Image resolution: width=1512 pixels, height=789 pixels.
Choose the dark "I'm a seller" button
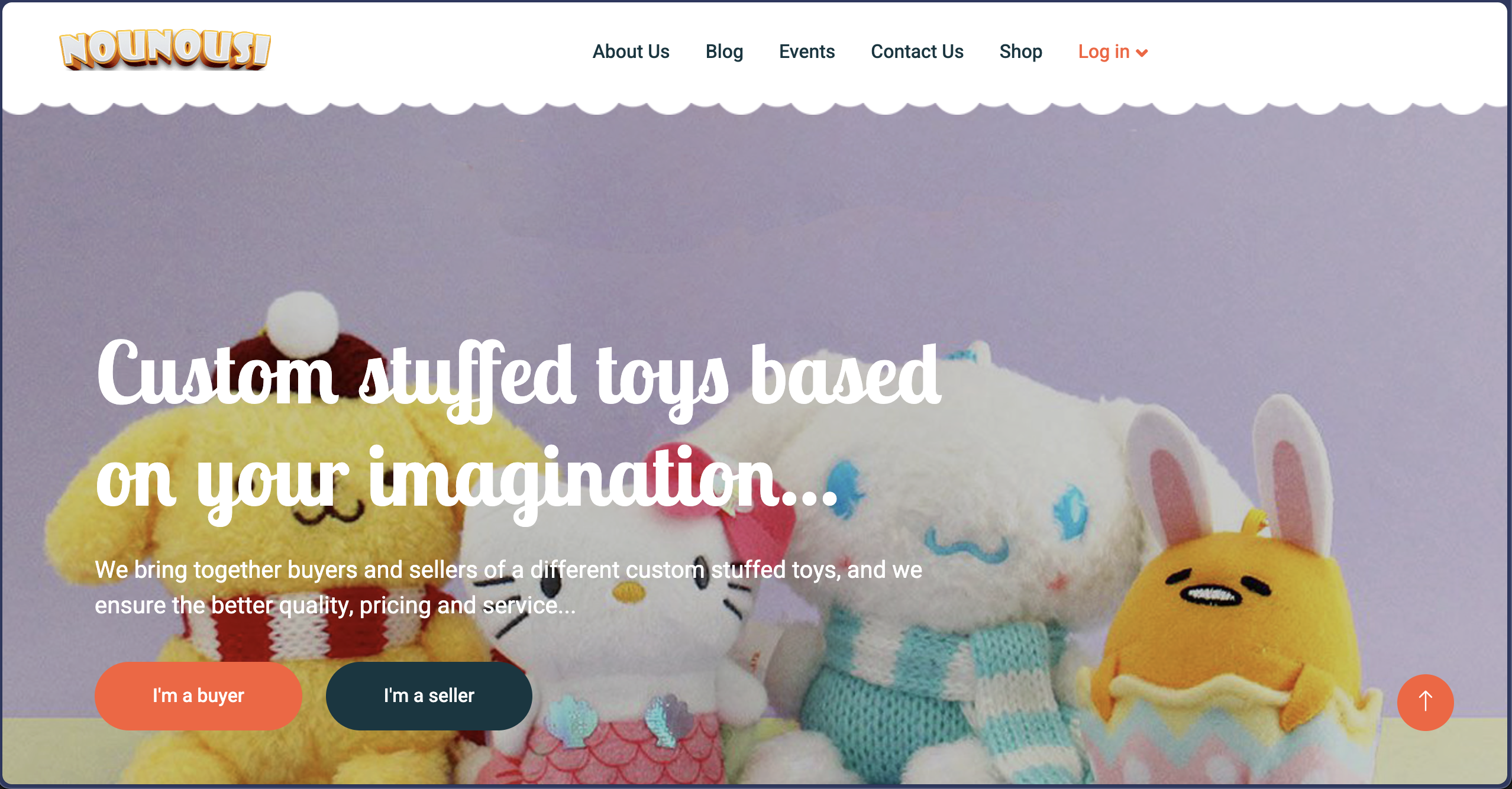click(429, 696)
